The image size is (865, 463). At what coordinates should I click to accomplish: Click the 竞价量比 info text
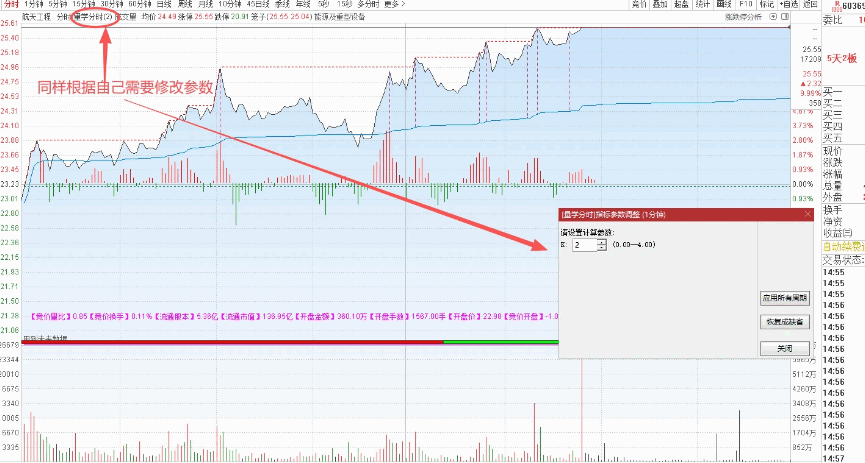[x=59, y=317]
